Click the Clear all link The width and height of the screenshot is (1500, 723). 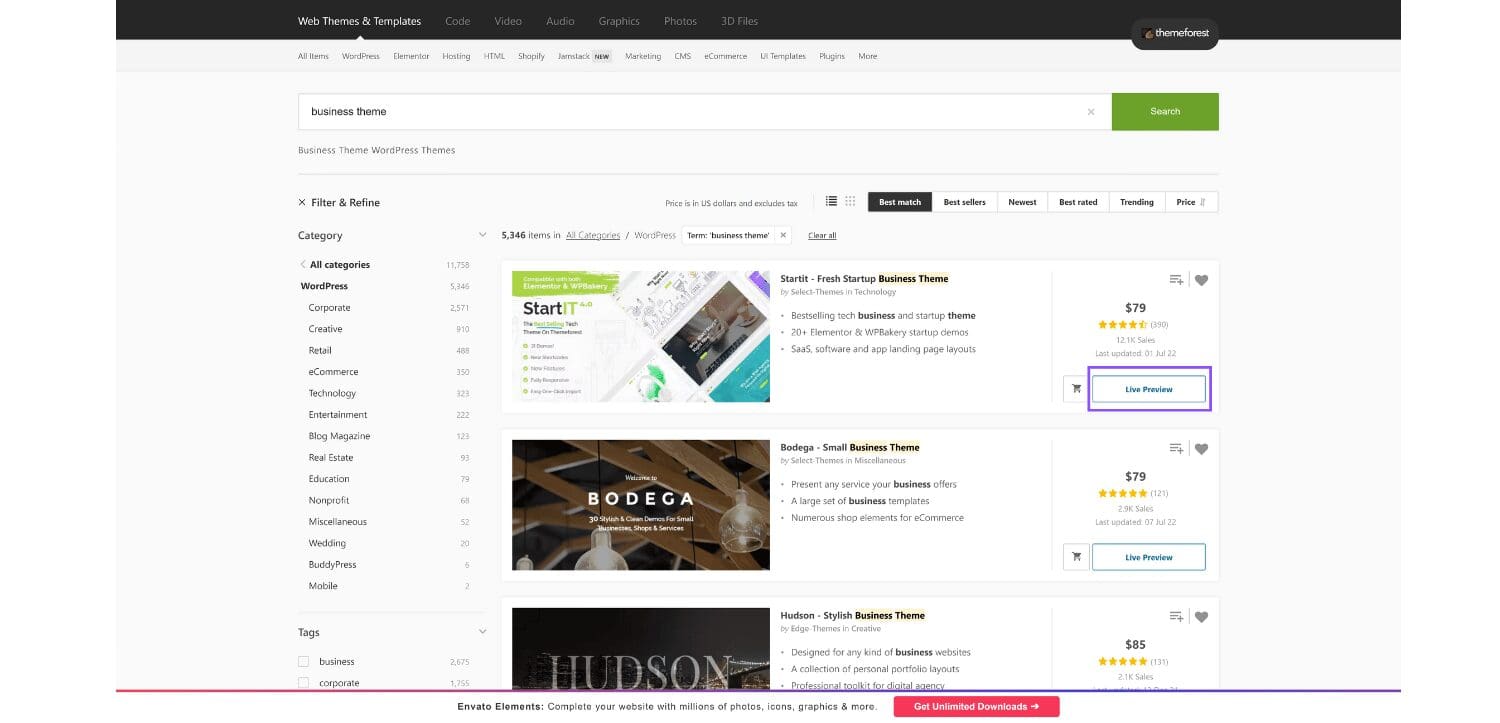click(x=822, y=235)
